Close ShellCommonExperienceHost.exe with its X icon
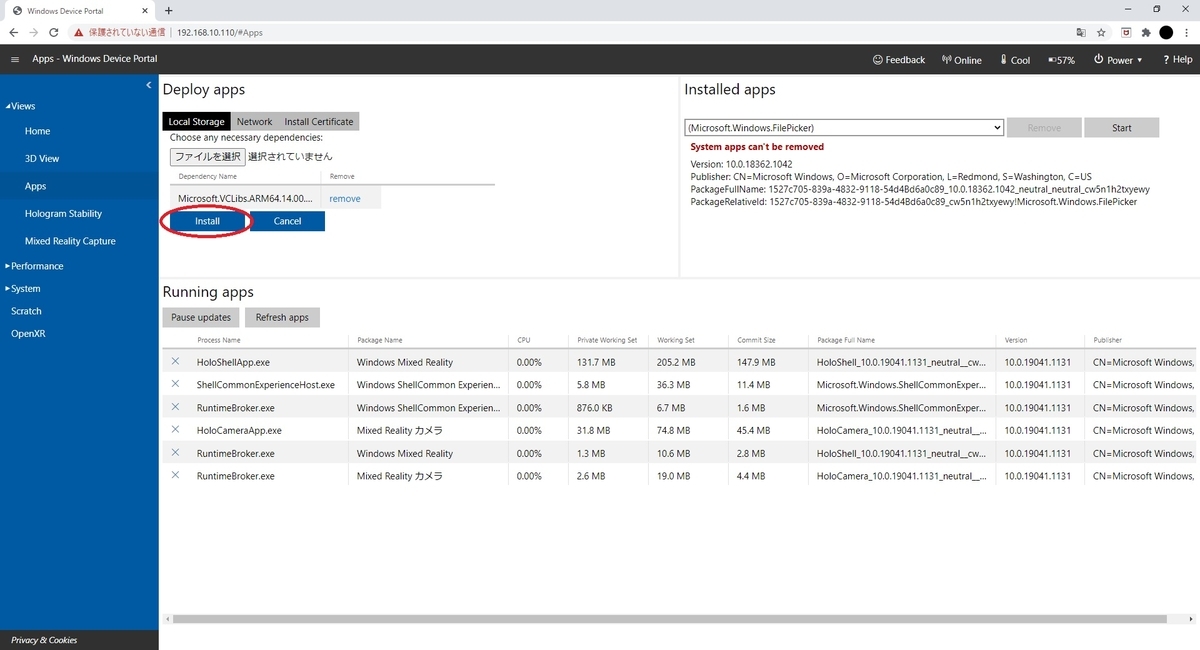The height and width of the screenshot is (650, 1200). coord(175,384)
